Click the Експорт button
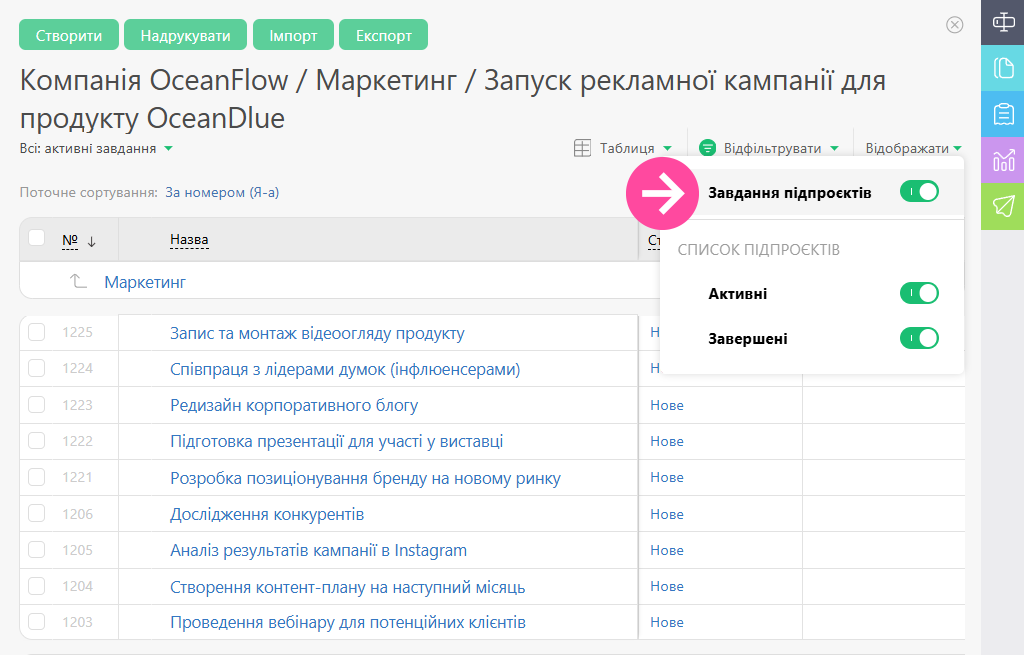This screenshot has width=1024, height=655. pos(383,35)
